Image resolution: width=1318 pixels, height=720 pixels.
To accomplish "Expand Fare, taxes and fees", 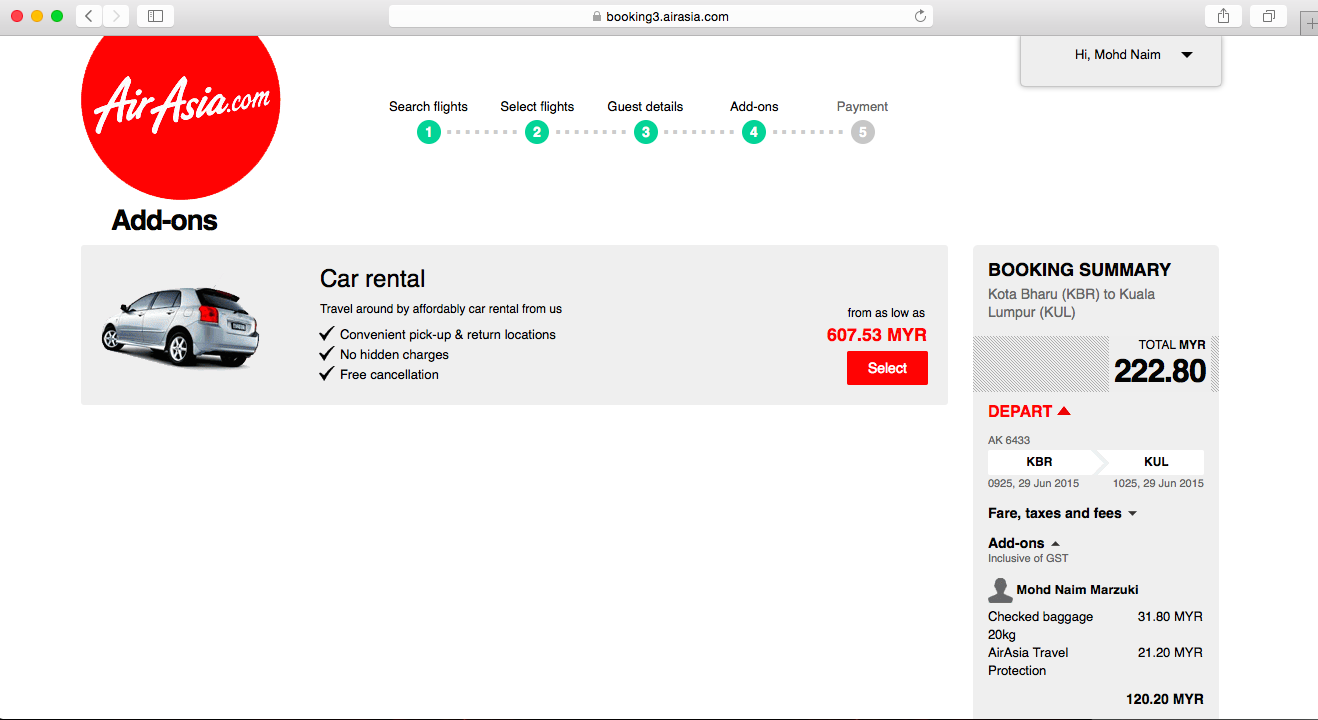I will (x=1062, y=513).
